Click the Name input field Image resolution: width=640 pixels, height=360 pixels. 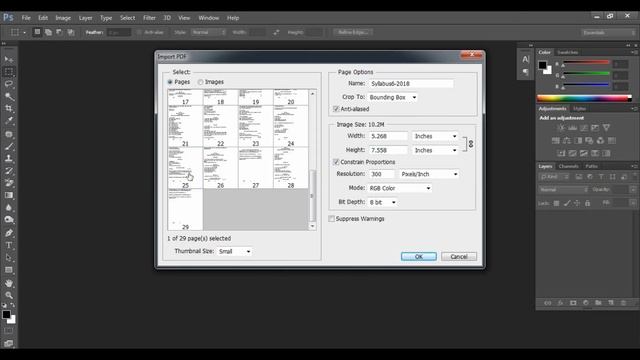(x=411, y=83)
